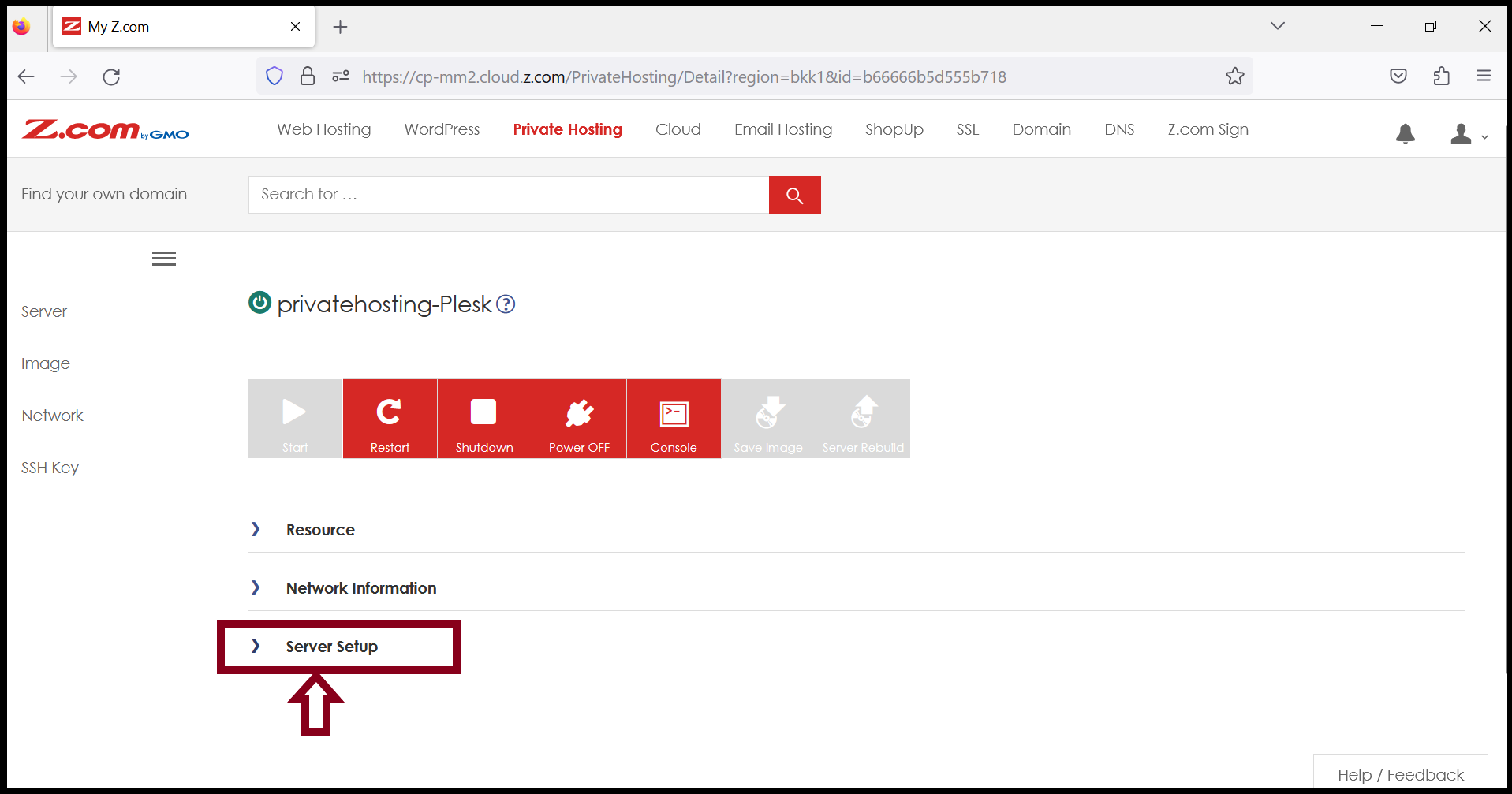The image size is (1512, 794).
Task: Select the Server Rebuild icon
Action: pyautogui.click(x=863, y=418)
